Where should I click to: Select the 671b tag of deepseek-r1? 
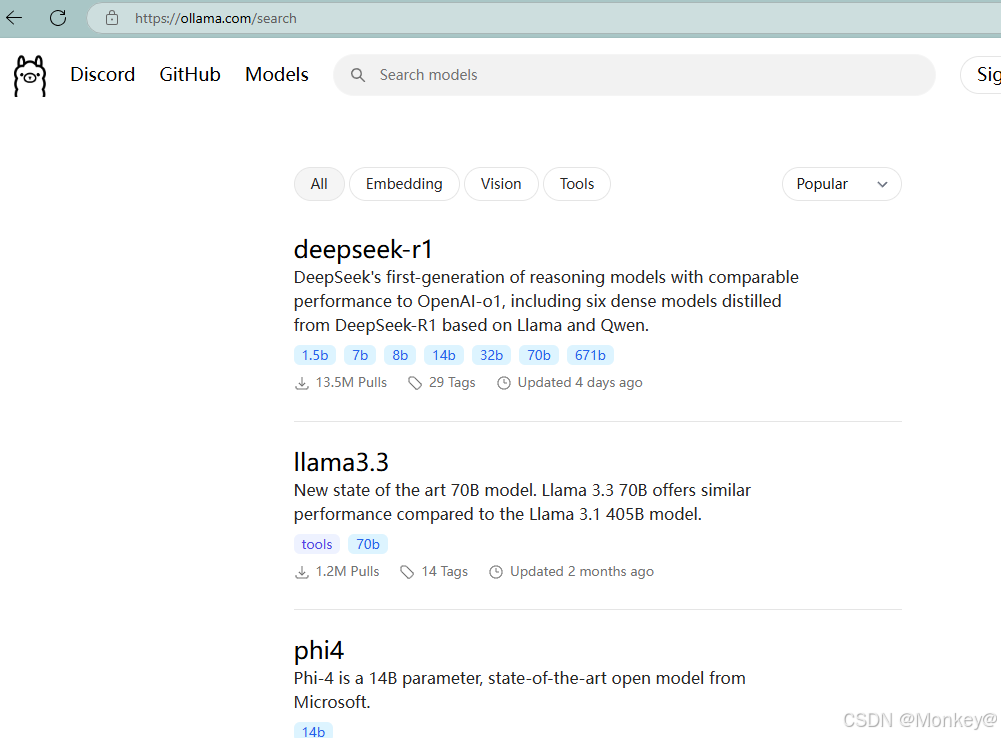click(x=591, y=355)
